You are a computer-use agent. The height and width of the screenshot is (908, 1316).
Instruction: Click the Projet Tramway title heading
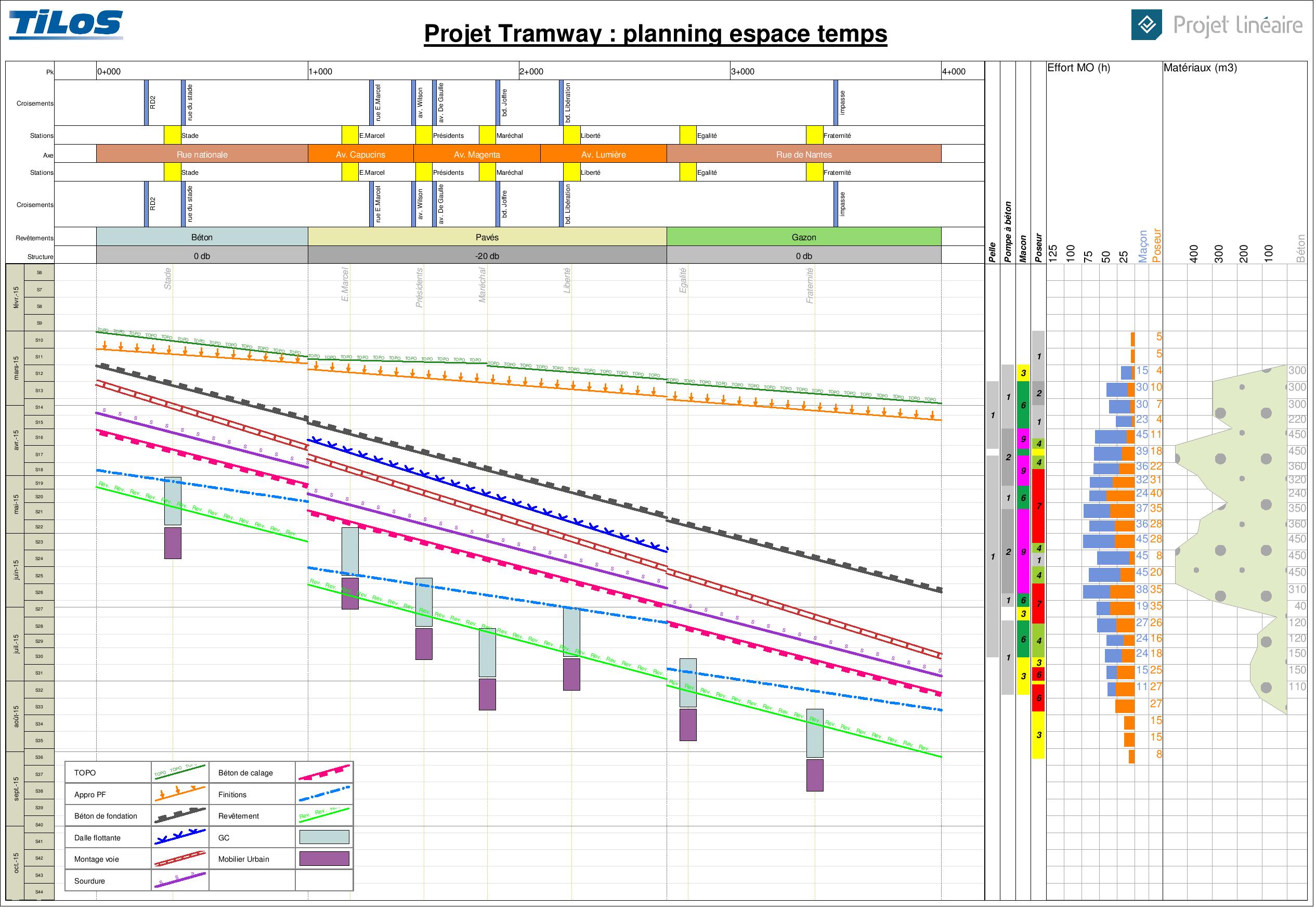click(655, 34)
